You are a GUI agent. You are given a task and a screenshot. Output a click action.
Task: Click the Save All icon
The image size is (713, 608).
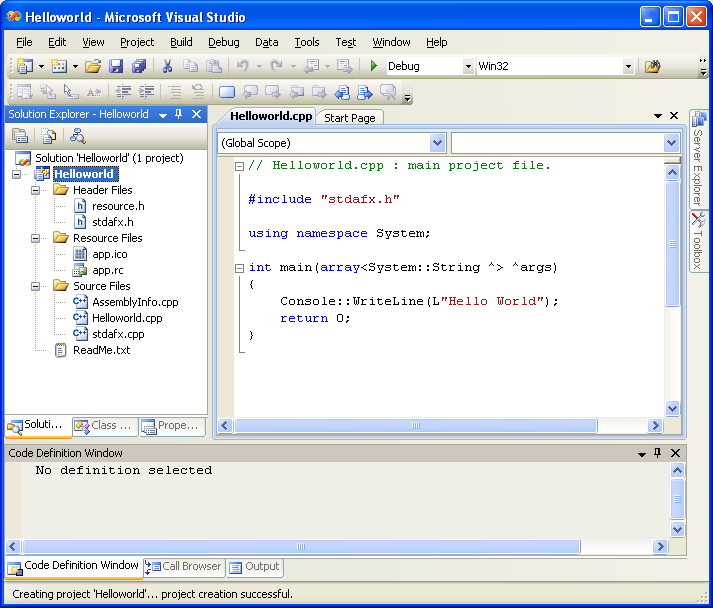coord(139,66)
